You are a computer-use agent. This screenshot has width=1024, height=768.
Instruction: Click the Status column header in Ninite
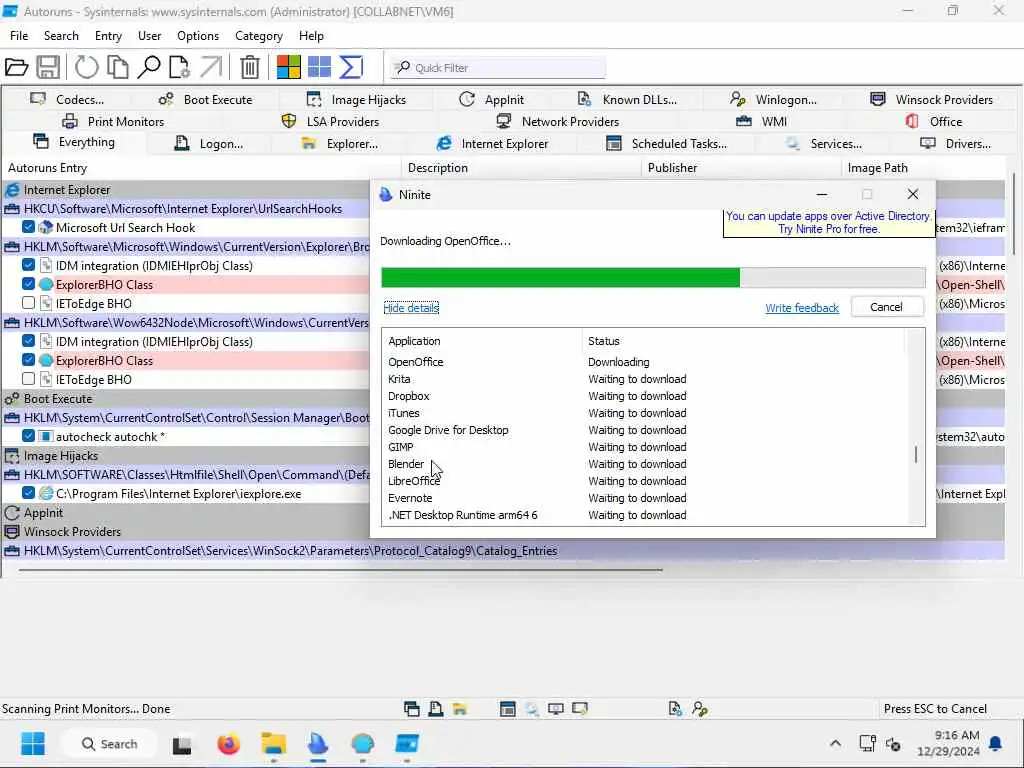[x=603, y=341]
